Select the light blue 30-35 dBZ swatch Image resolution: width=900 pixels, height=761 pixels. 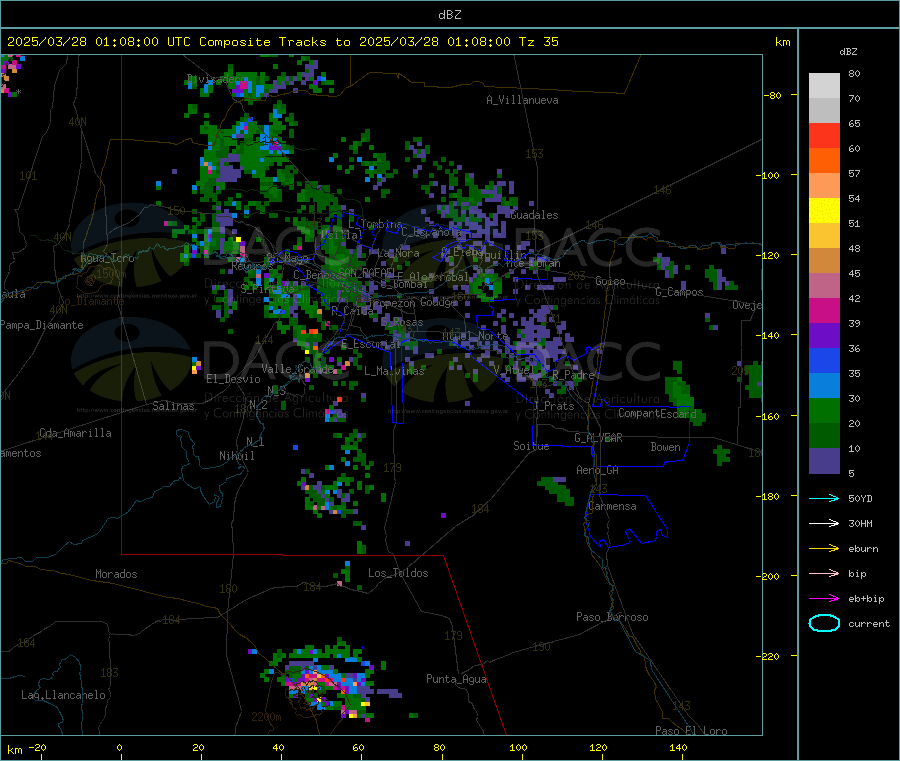(x=824, y=386)
